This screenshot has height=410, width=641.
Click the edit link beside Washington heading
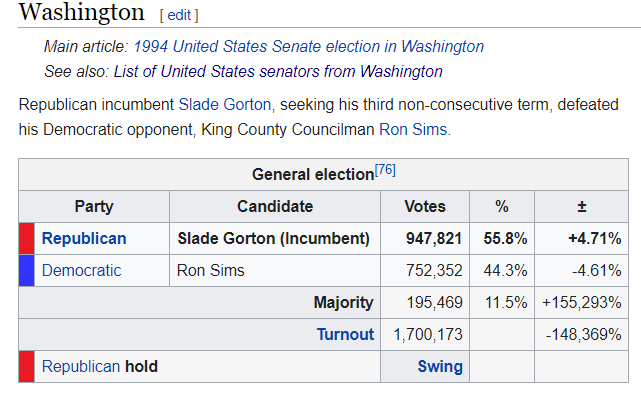(x=179, y=15)
